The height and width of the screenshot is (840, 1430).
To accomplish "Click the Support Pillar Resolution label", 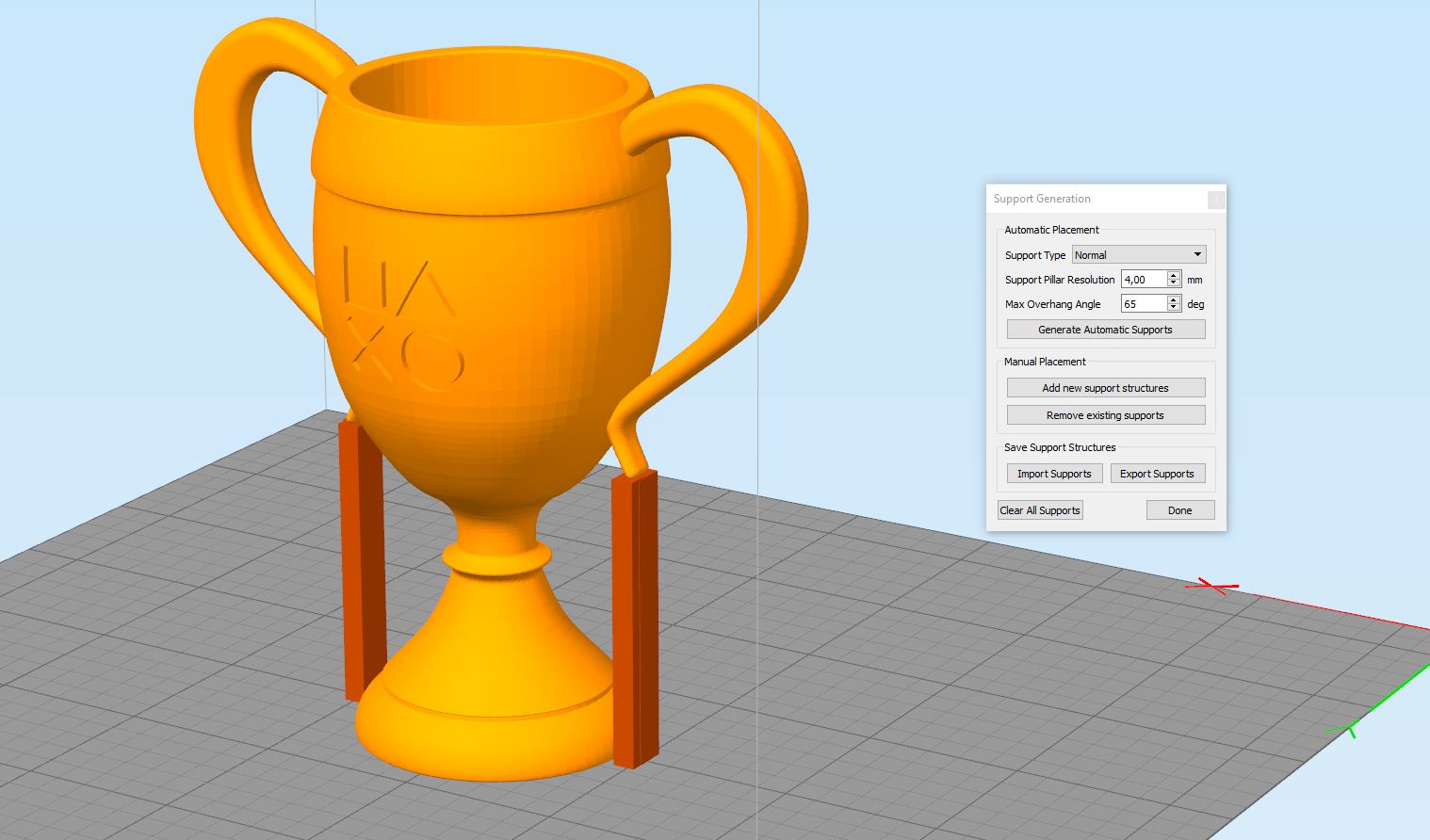I will tap(1060, 280).
